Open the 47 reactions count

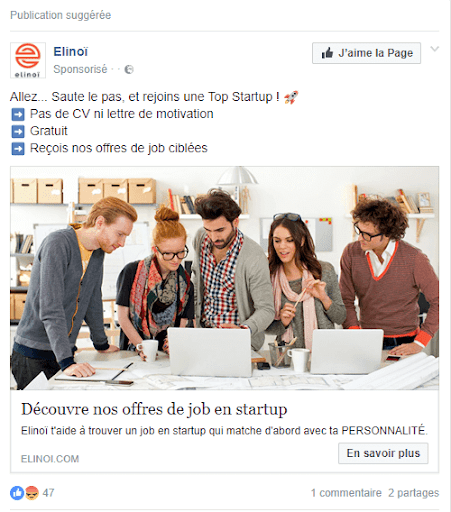[x=48, y=493]
